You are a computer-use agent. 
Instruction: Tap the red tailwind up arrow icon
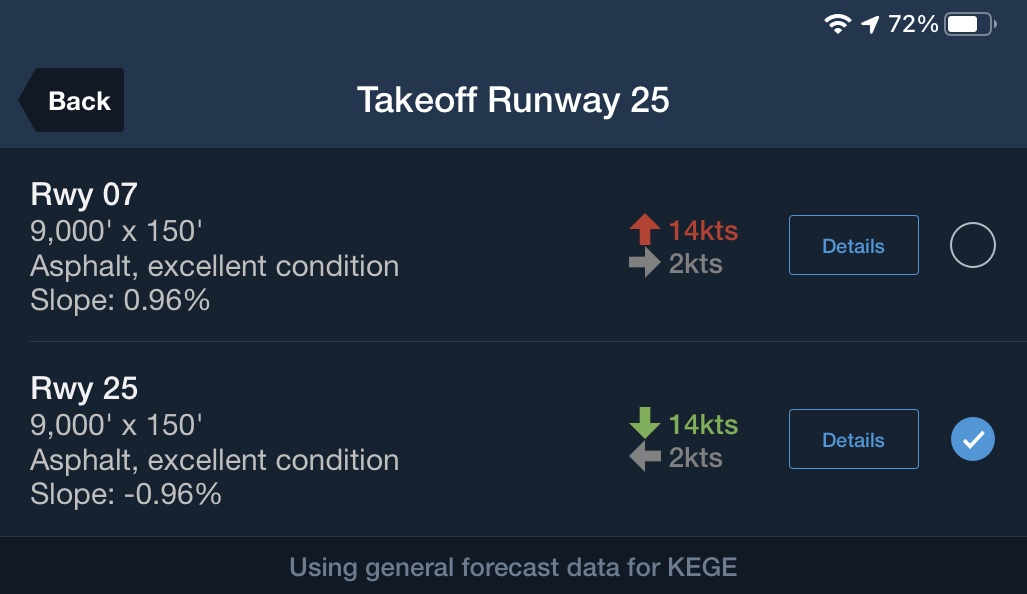(645, 230)
